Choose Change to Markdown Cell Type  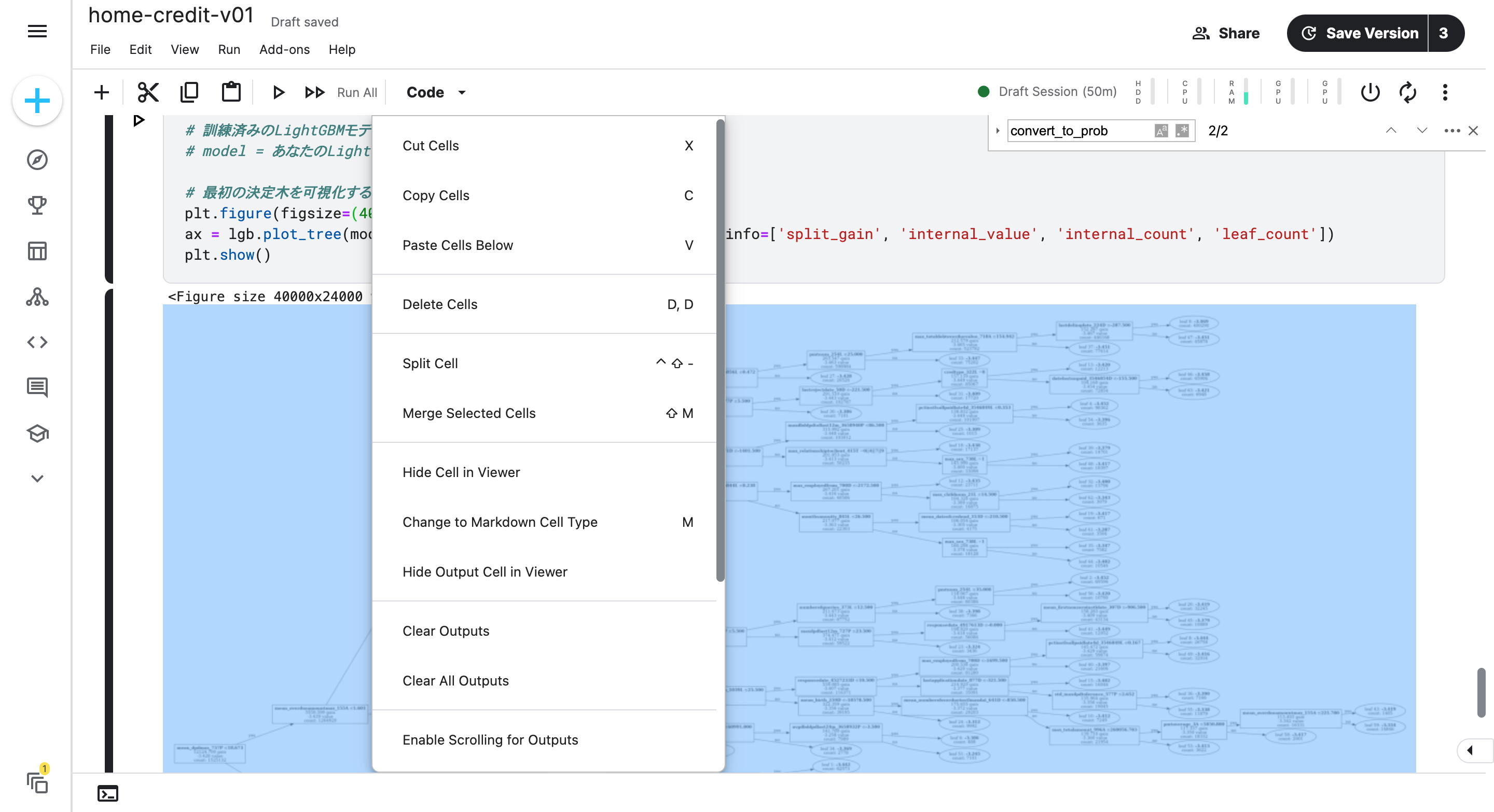click(500, 522)
